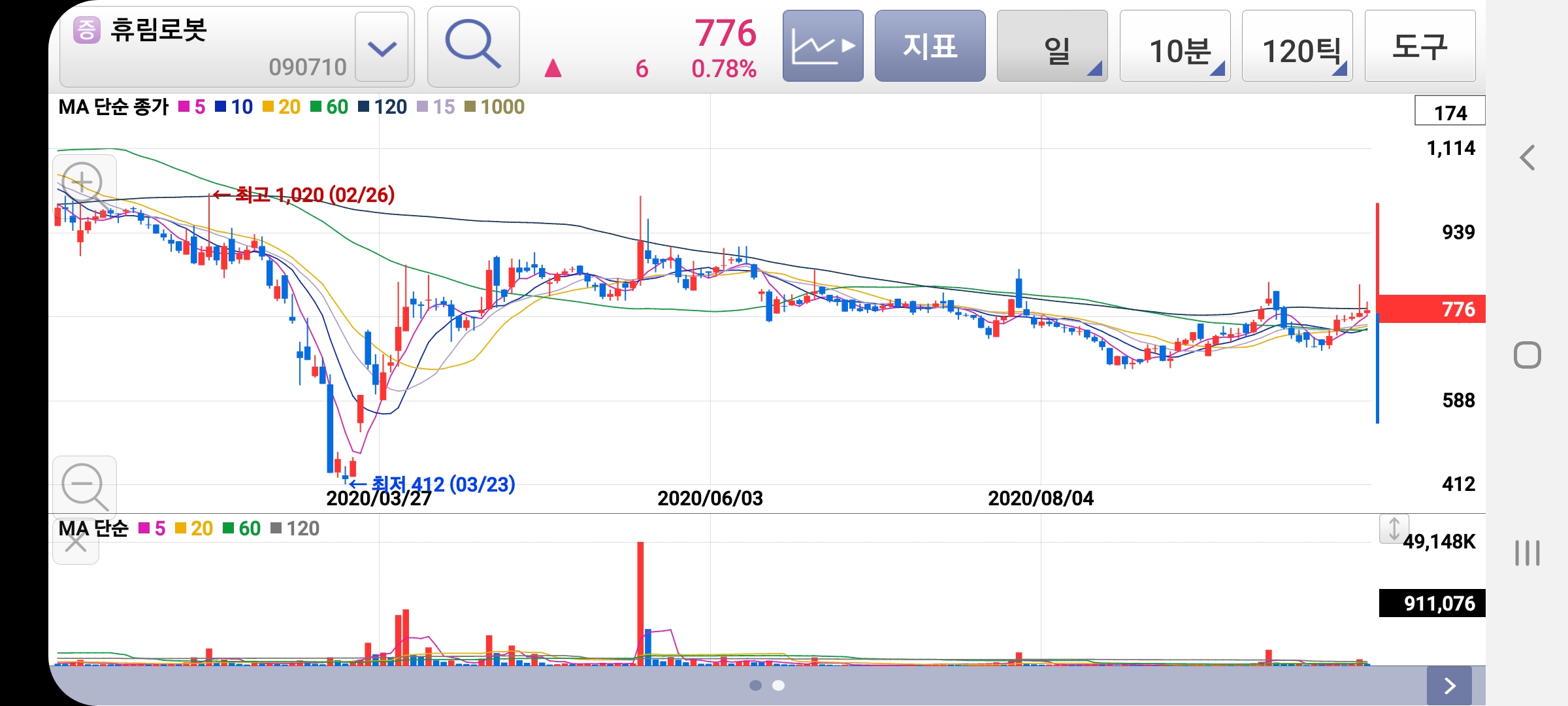Click the MA 10 blue legend swatch

pyautogui.click(x=221, y=107)
